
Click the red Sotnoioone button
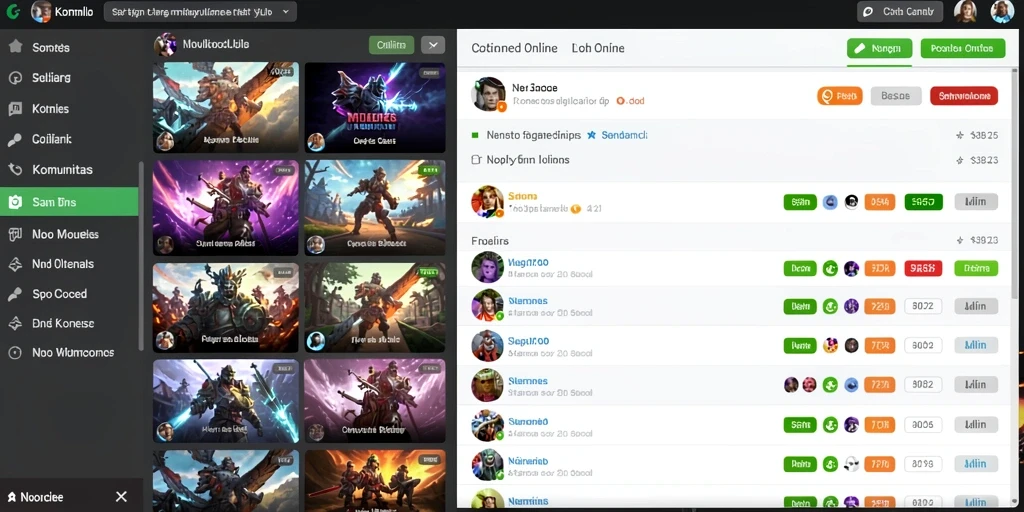964,96
